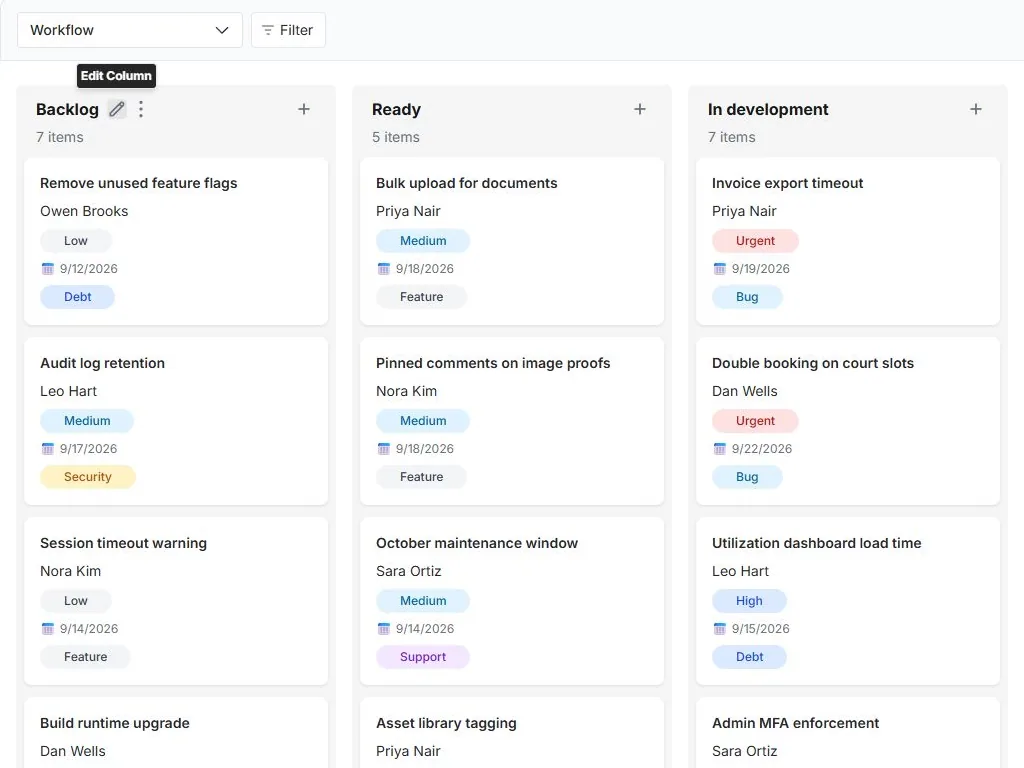Open Pinned comments on image proofs card
The height and width of the screenshot is (768, 1024).
[512, 421]
